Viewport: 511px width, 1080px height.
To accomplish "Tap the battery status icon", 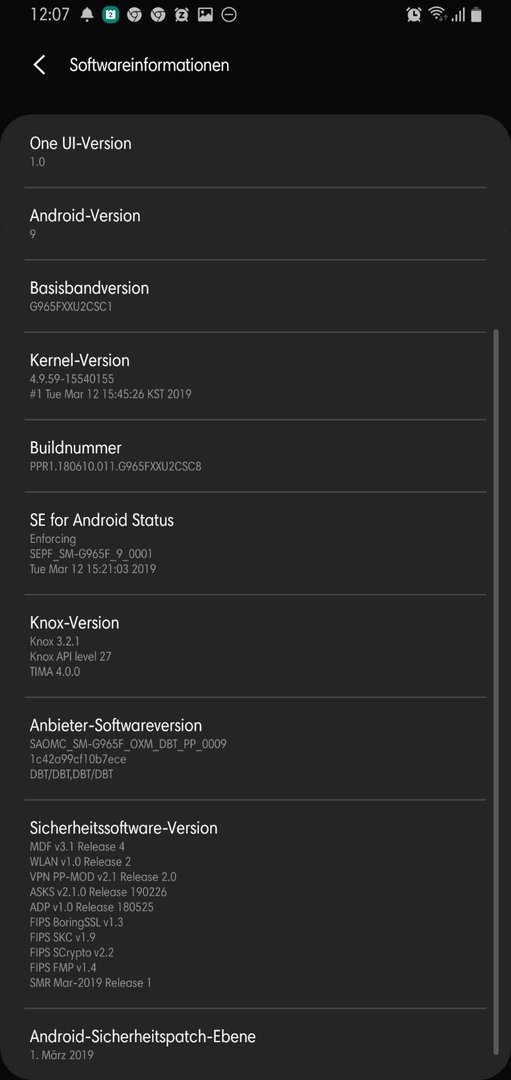I will [x=475, y=14].
